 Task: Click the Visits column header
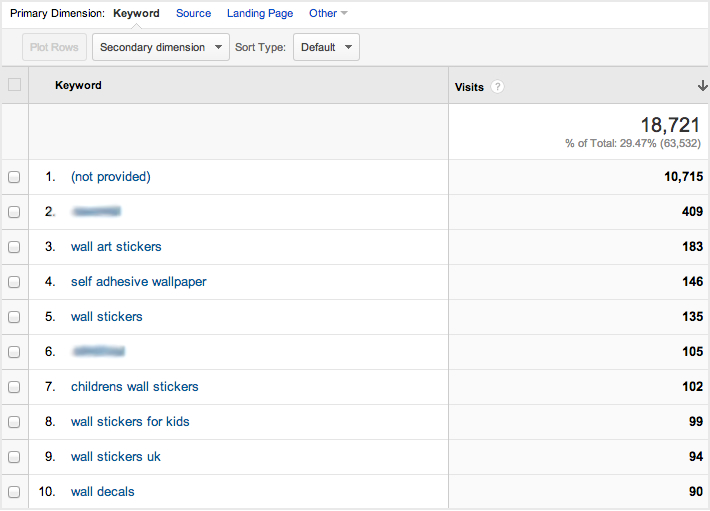click(469, 87)
